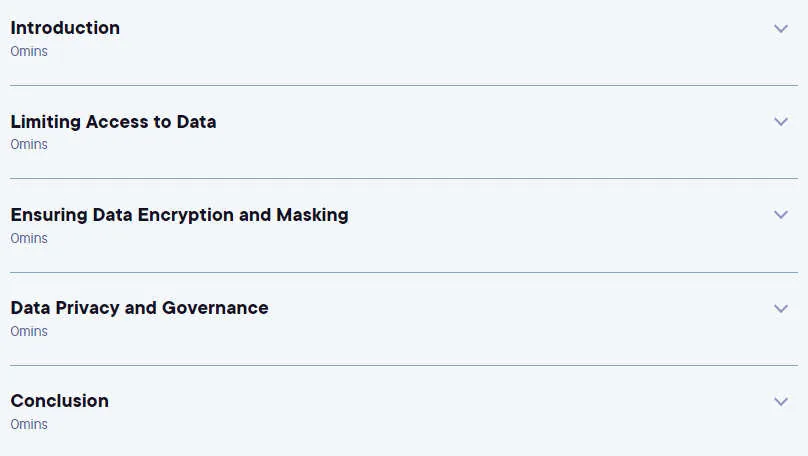
Task: Click the word Masking in the third heading
Action: tap(312, 215)
